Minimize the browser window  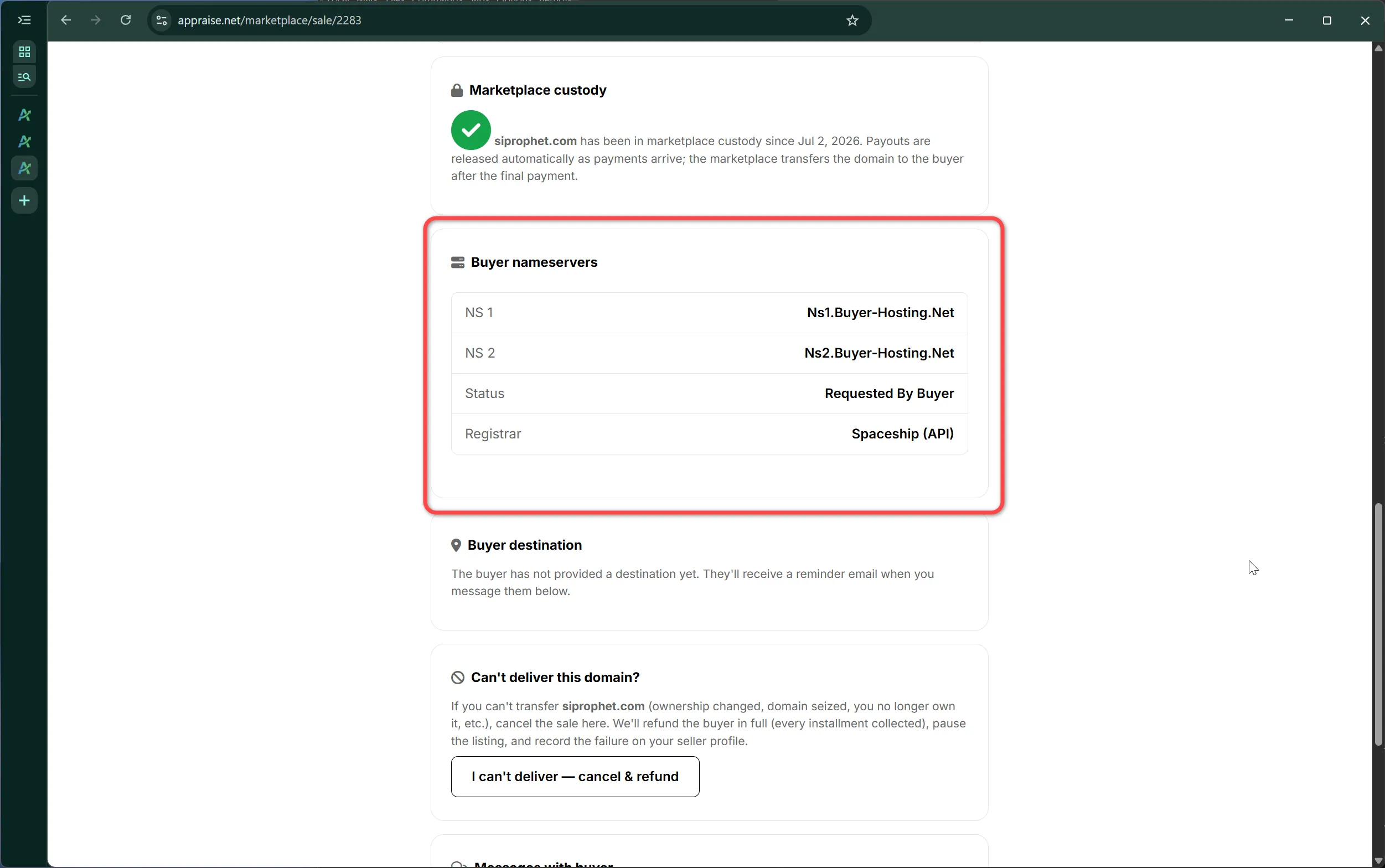1289,20
